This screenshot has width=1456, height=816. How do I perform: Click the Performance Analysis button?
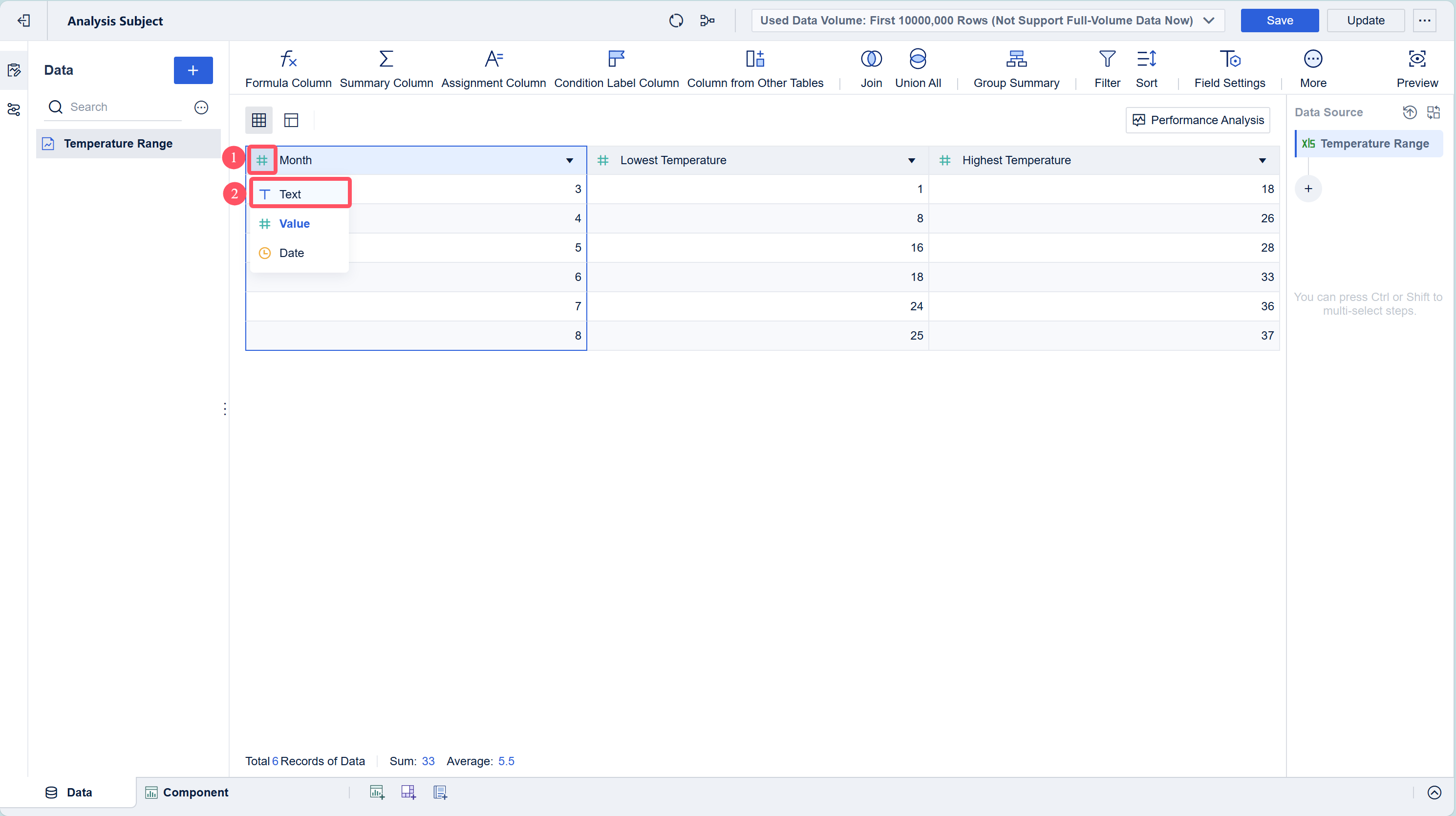coord(1198,120)
